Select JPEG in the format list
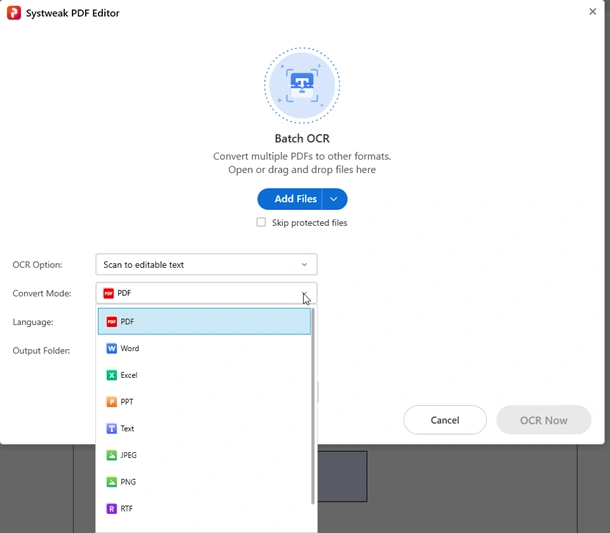Screen dimensions: 610x533 (x=204, y=455)
